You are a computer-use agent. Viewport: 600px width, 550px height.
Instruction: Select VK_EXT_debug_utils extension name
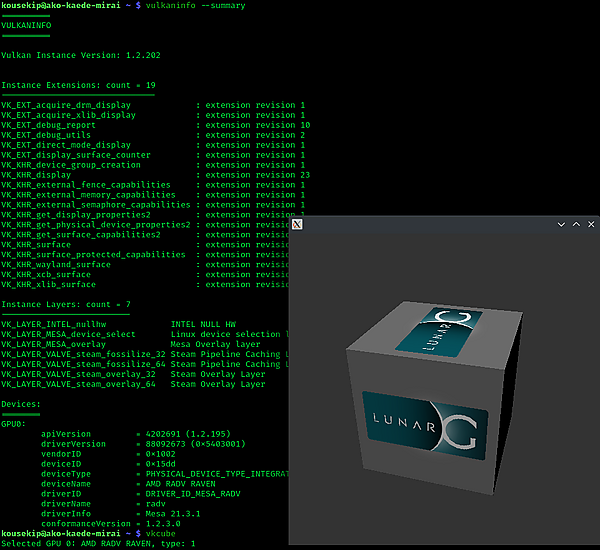point(46,135)
